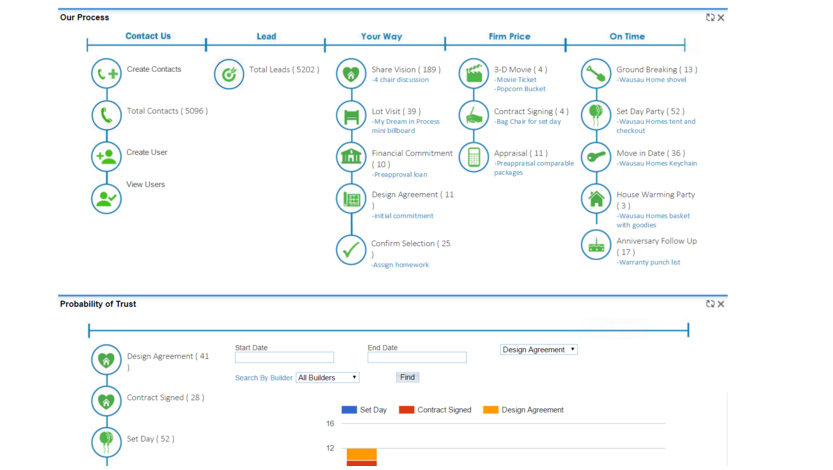Click Move in Date ( 36 ) text
The width and height of the screenshot is (833, 470).
click(x=651, y=153)
